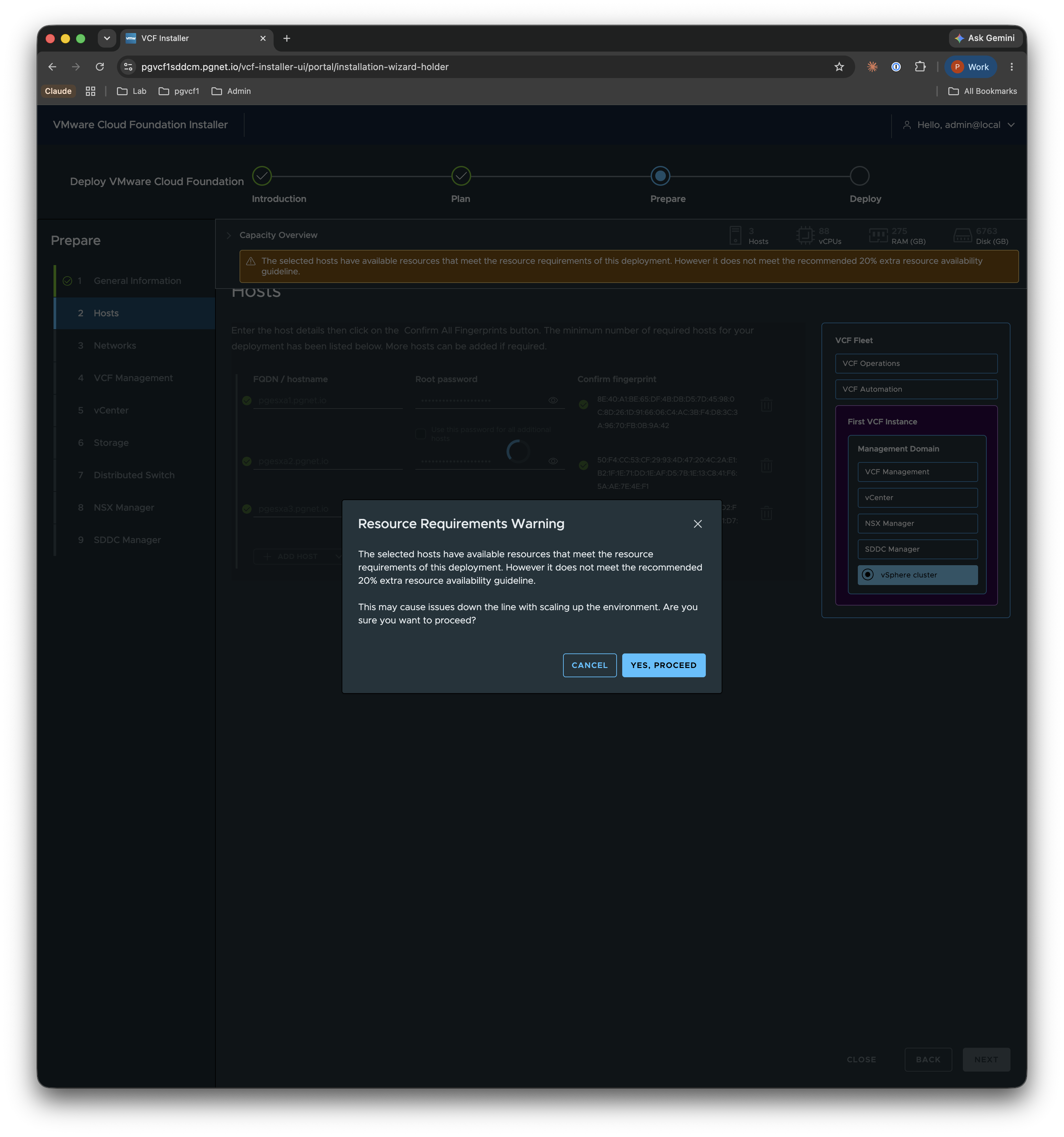Go to Networks step
Screen dimensions: 1064x1137
(x=135, y=345)
